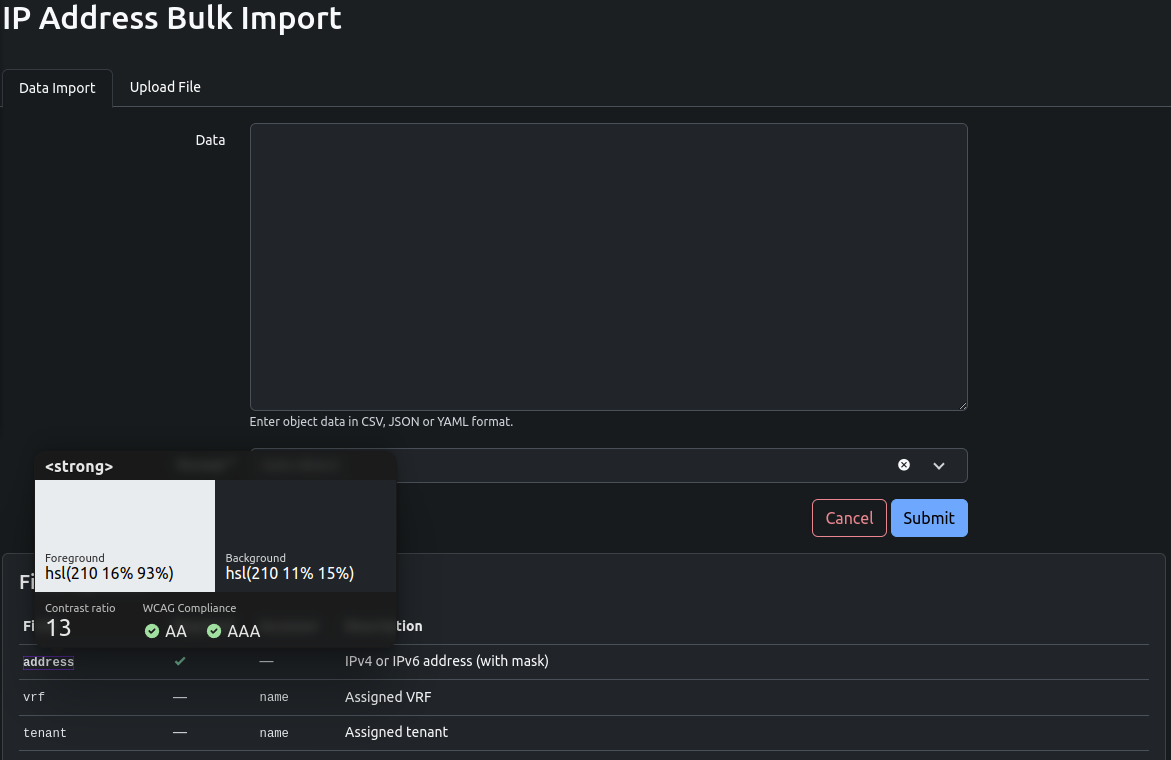Image resolution: width=1171 pixels, height=760 pixels.
Task: Click the Foreground color swatch
Action: click(x=125, y=520)
